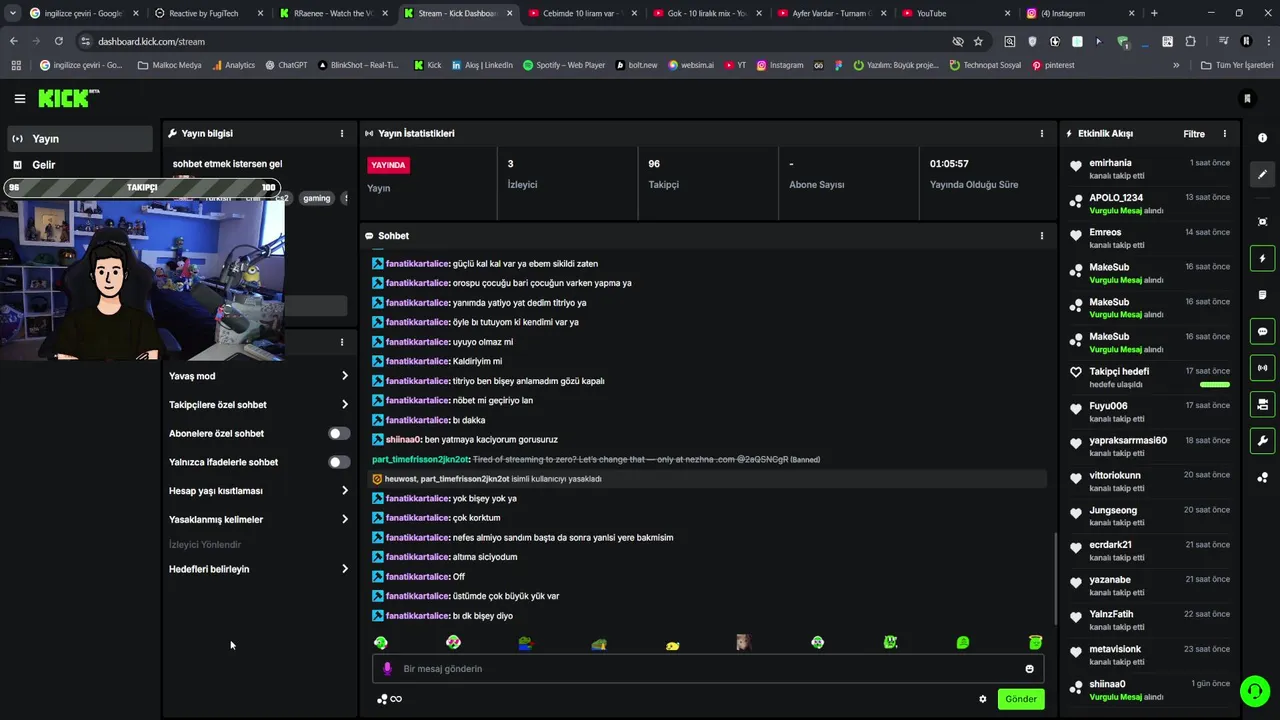Reload the page with the browser refresh button
This screenshot has height=720, width=1280.
coord(58,41)
